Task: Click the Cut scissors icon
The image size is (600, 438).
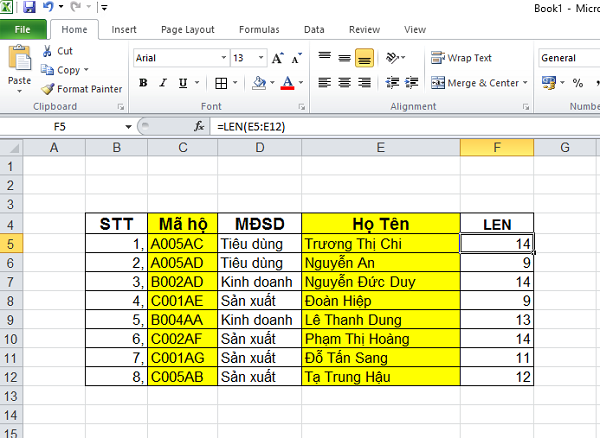Action: 48,51
